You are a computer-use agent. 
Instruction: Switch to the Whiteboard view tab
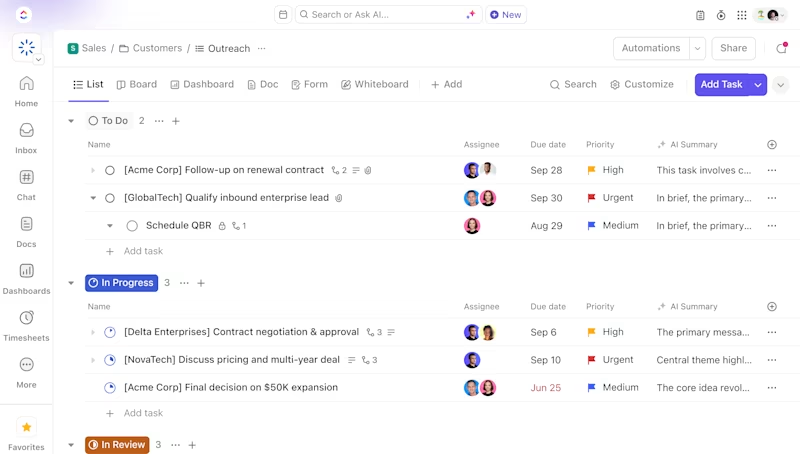point(374,84)
